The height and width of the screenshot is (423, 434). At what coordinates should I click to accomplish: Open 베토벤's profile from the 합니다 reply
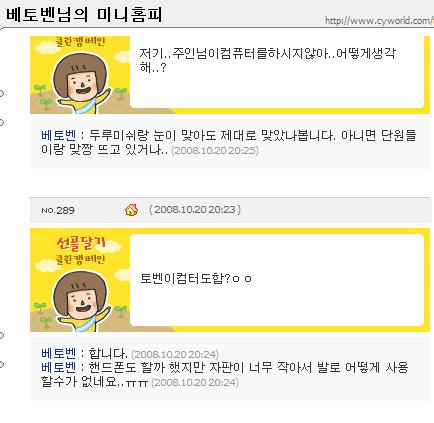[59, 353]
